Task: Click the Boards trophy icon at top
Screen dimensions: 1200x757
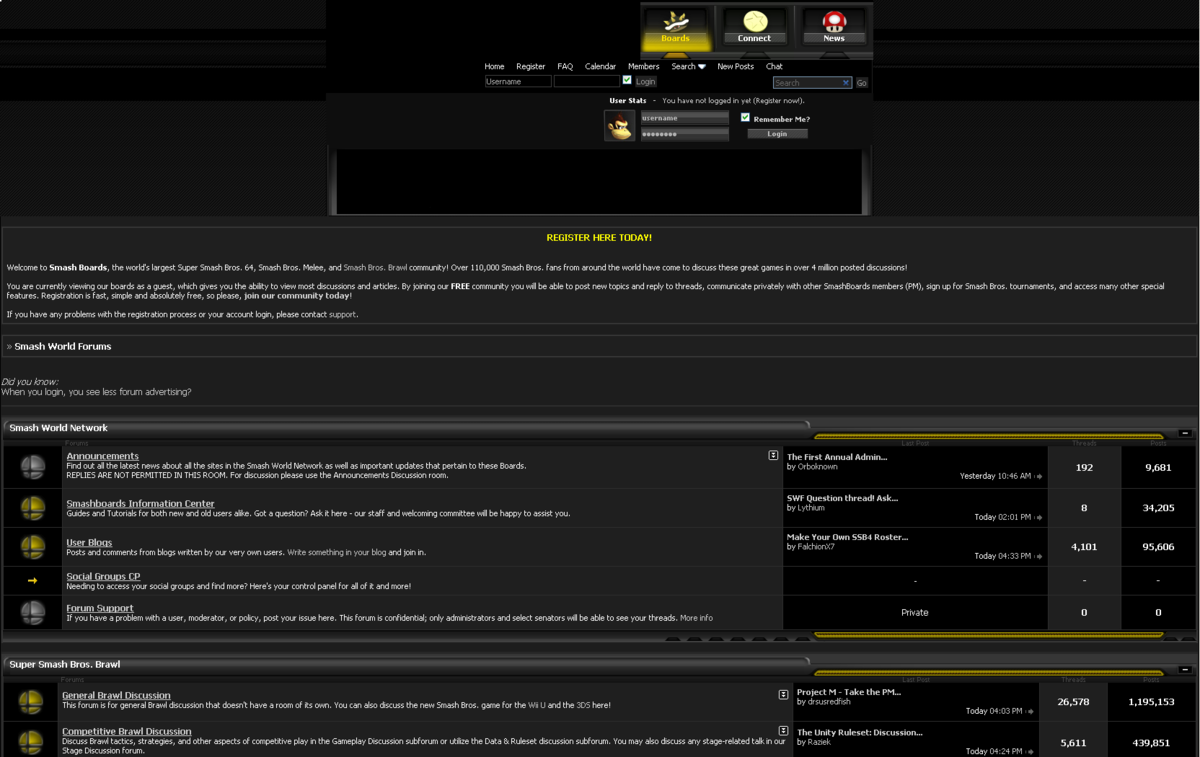Action: pos(675,22)
